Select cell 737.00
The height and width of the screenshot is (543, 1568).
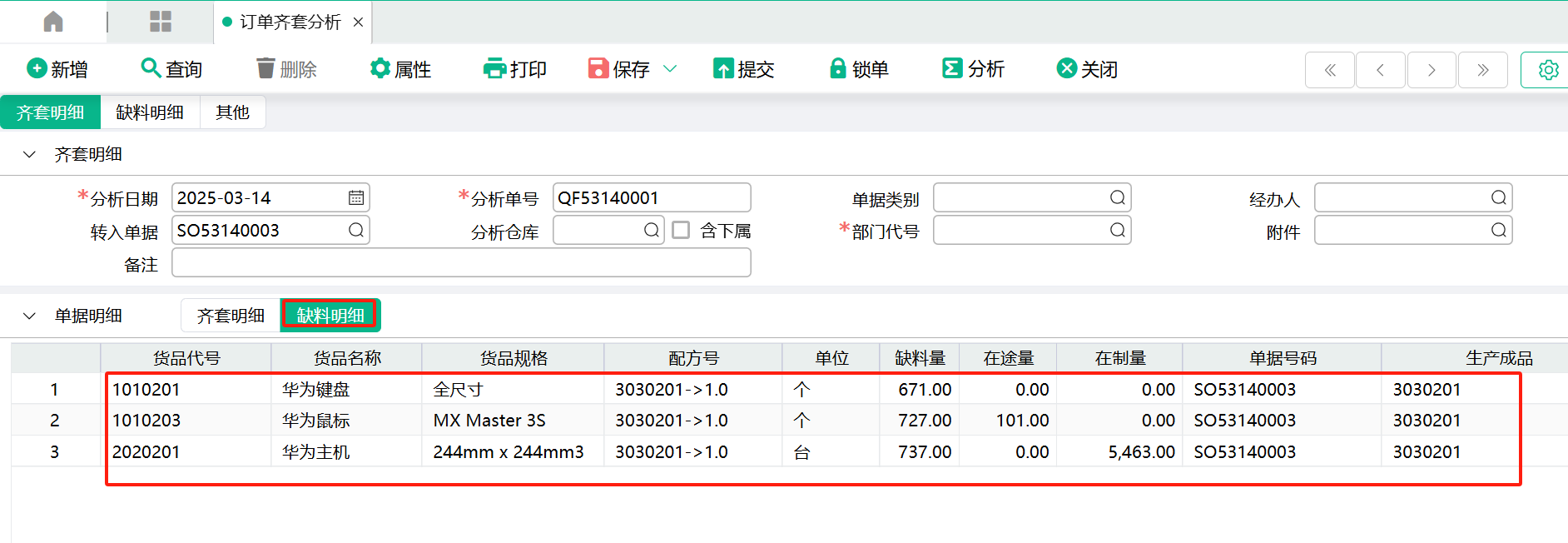tap(920, 452)
